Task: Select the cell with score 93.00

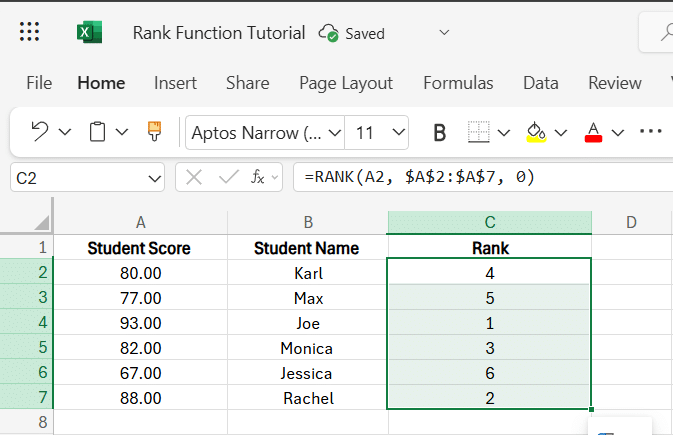Action: [x=140, y=322]
